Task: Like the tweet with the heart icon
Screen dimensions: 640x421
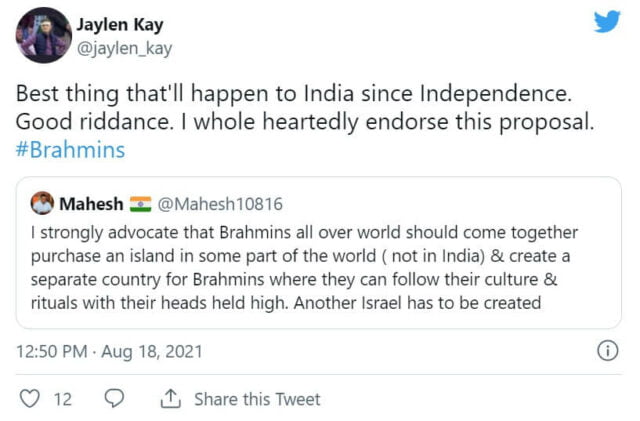Action: [30, 399]
